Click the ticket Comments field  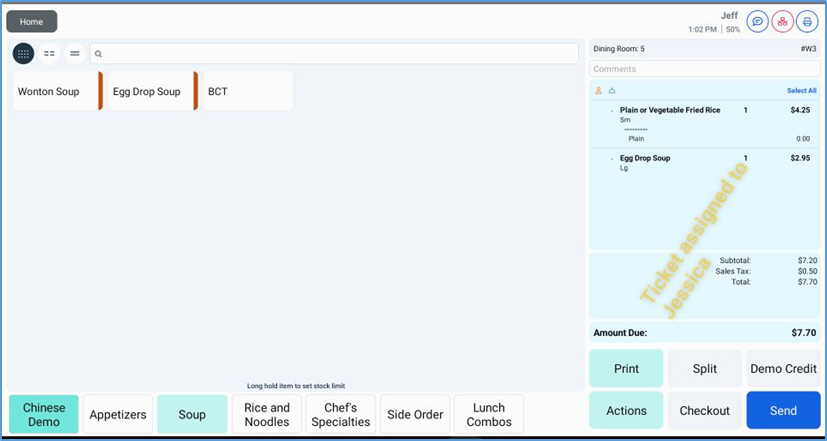704,69
